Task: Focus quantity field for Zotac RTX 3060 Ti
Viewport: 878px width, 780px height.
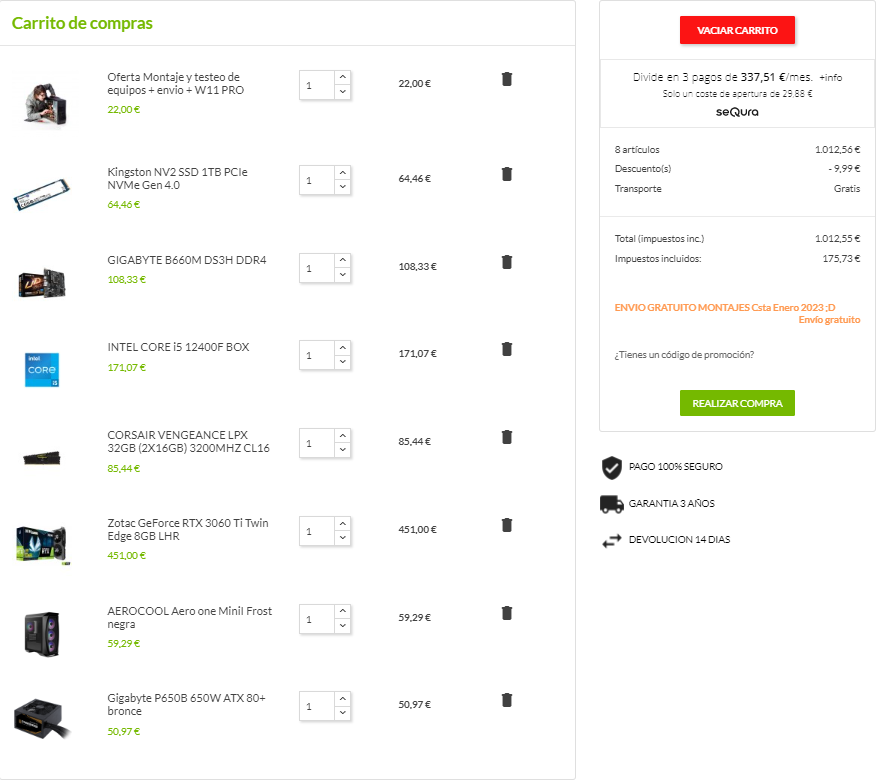Action: [317, 531]
